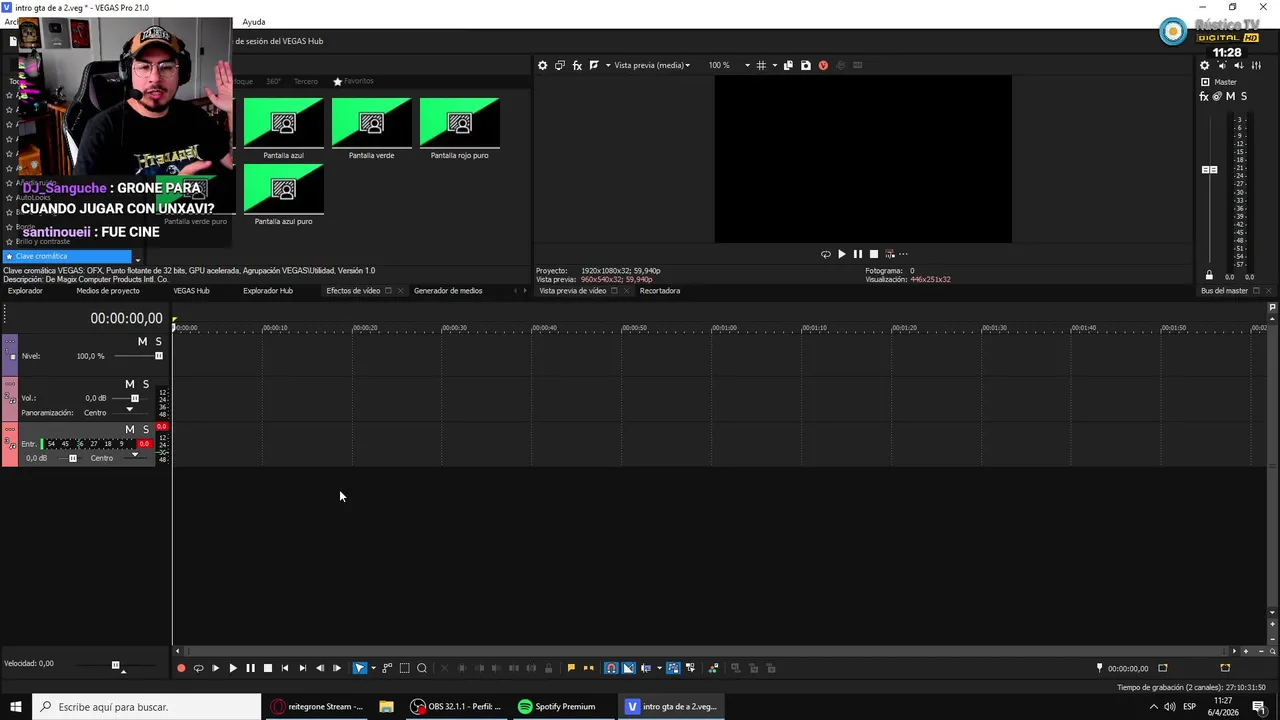The height and width of the screenshot is (720, 1280).
Task: Toggle snapping magnet button
Action: pyautogui.click(x=611, y=668)
